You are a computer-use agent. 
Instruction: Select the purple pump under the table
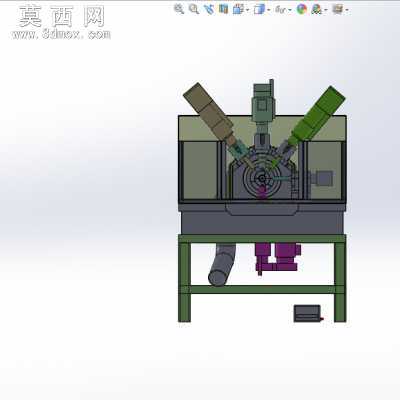click(x=278, y=257)
